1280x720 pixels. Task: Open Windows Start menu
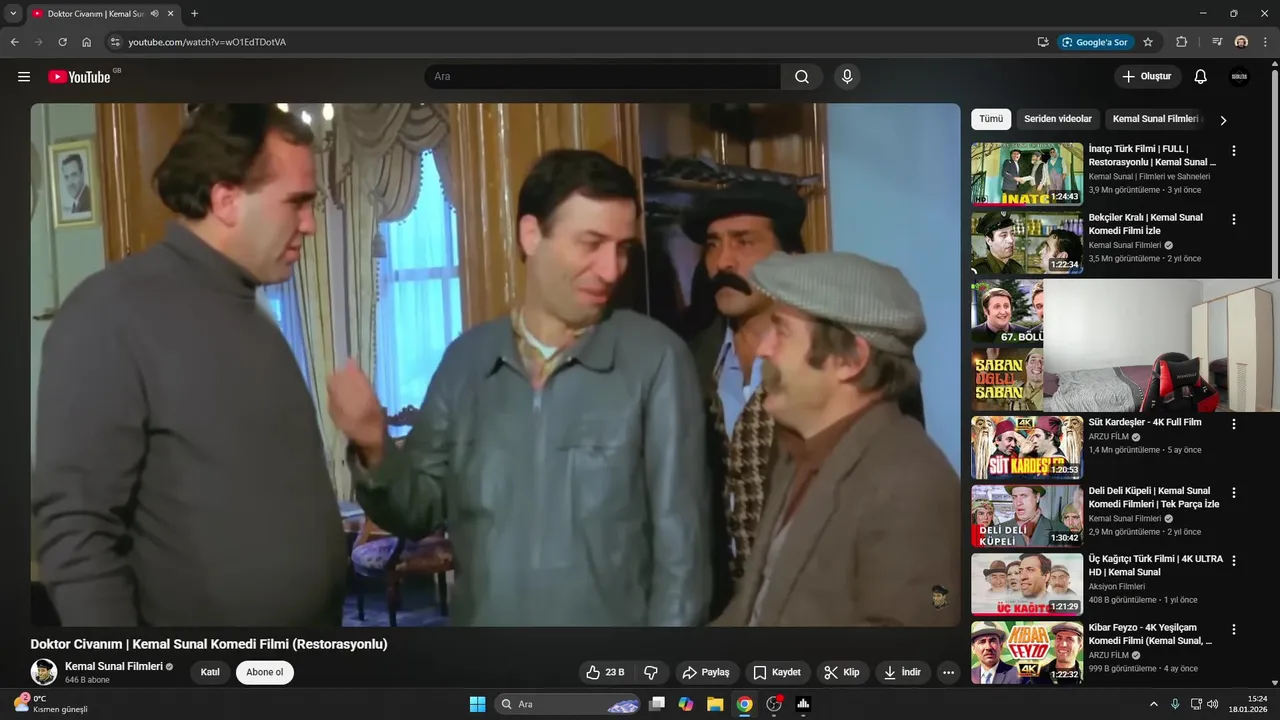[477, 704]
